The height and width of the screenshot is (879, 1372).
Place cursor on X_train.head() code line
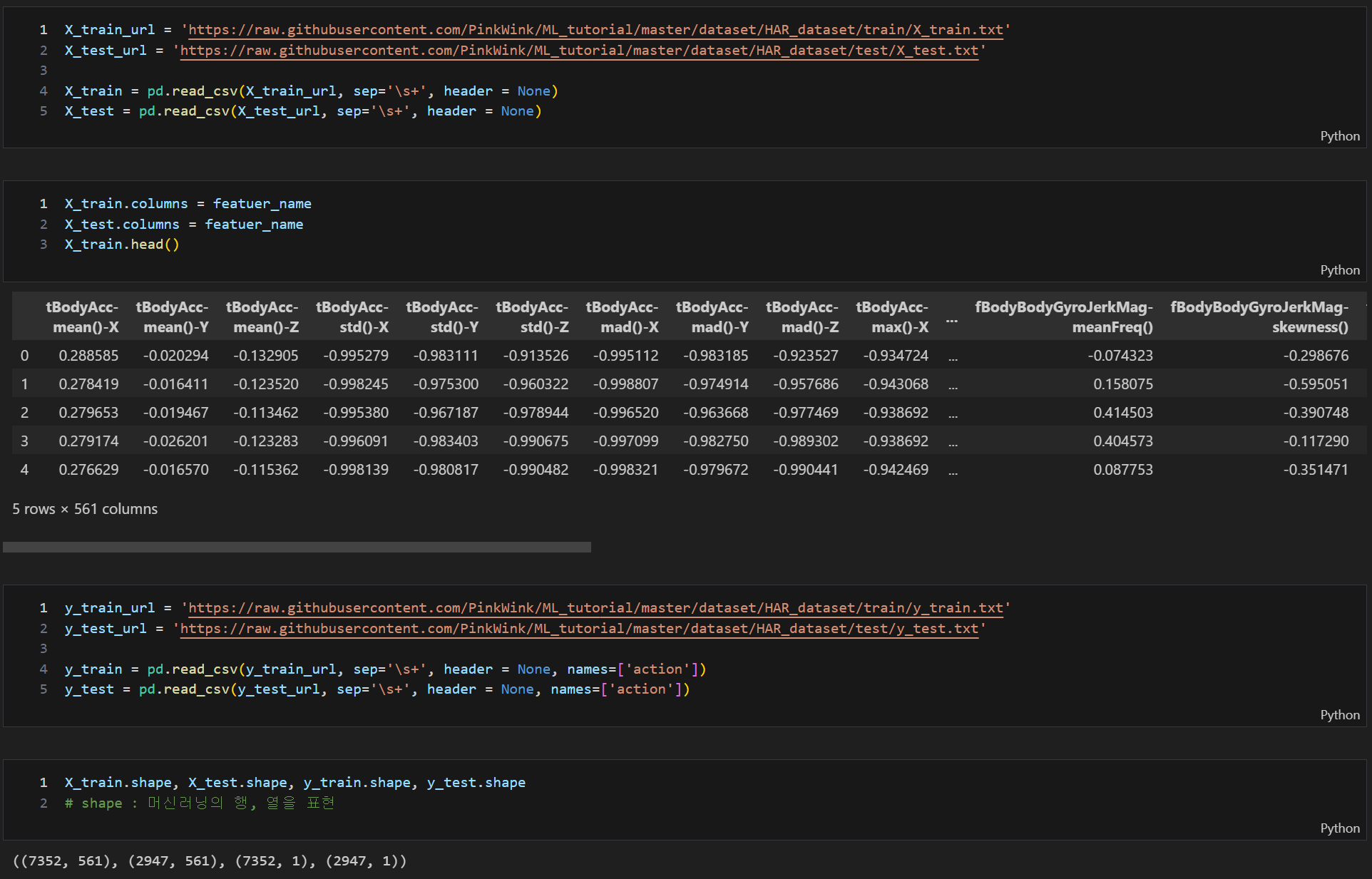[x=122, y=245]
